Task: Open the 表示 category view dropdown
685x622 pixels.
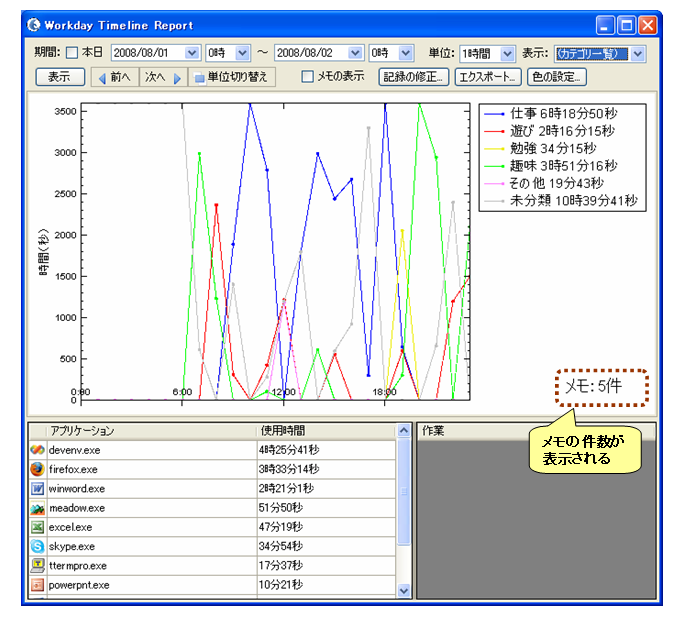Action: pos(637,54)
